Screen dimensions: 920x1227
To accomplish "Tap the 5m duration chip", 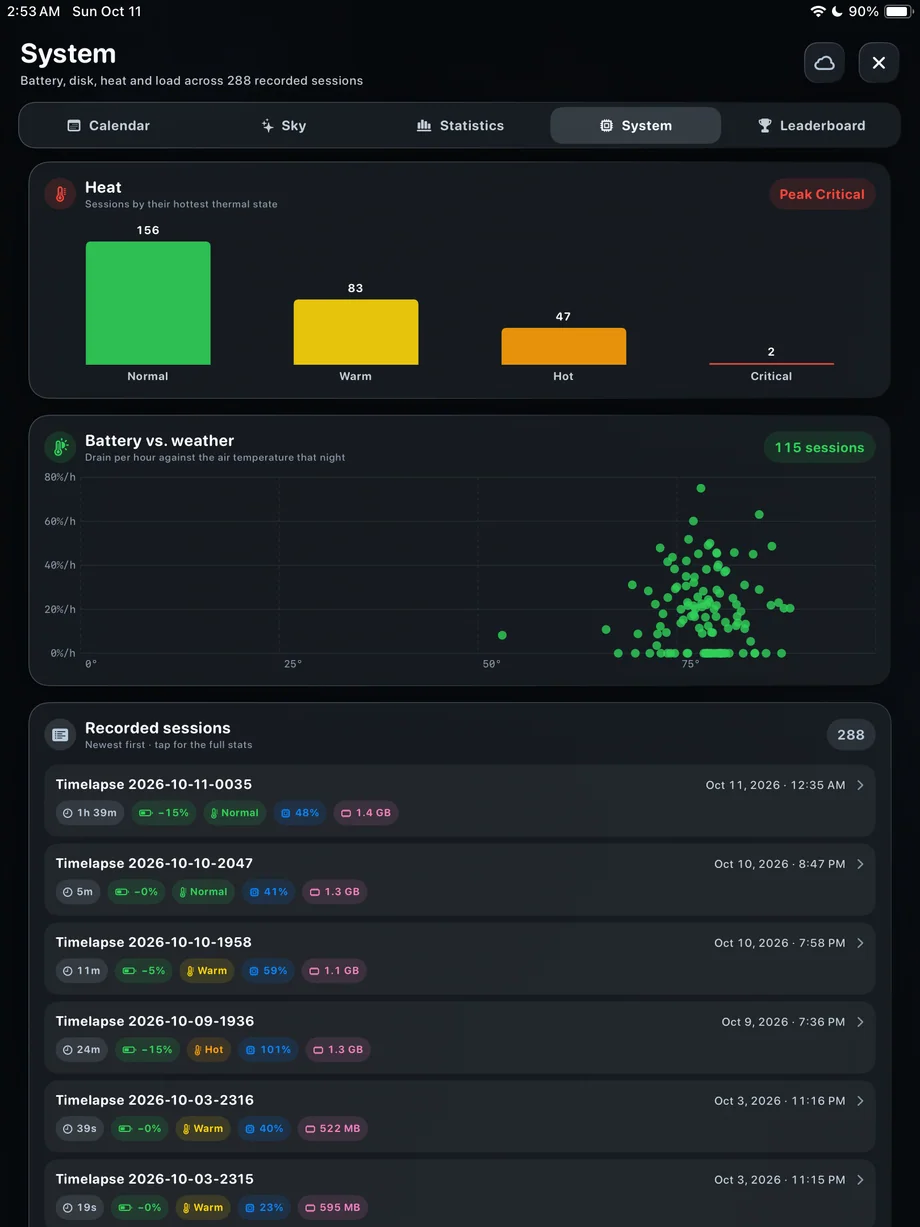I will [78, 892].
